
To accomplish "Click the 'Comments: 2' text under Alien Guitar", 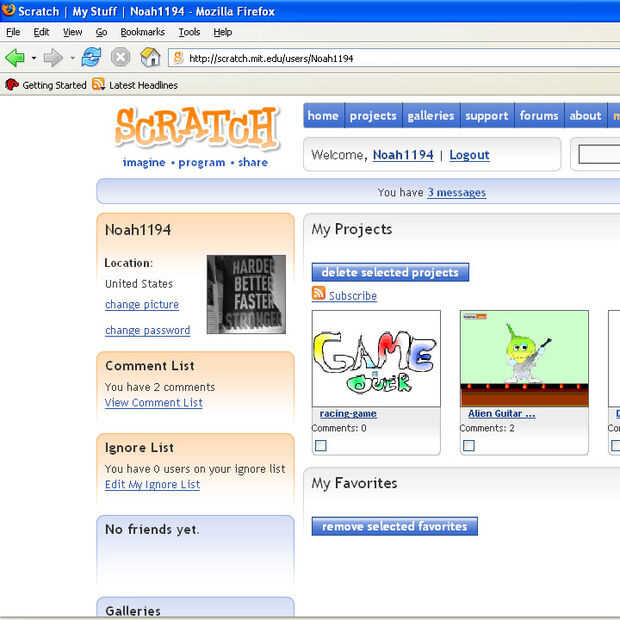I will tap(487, 428).
